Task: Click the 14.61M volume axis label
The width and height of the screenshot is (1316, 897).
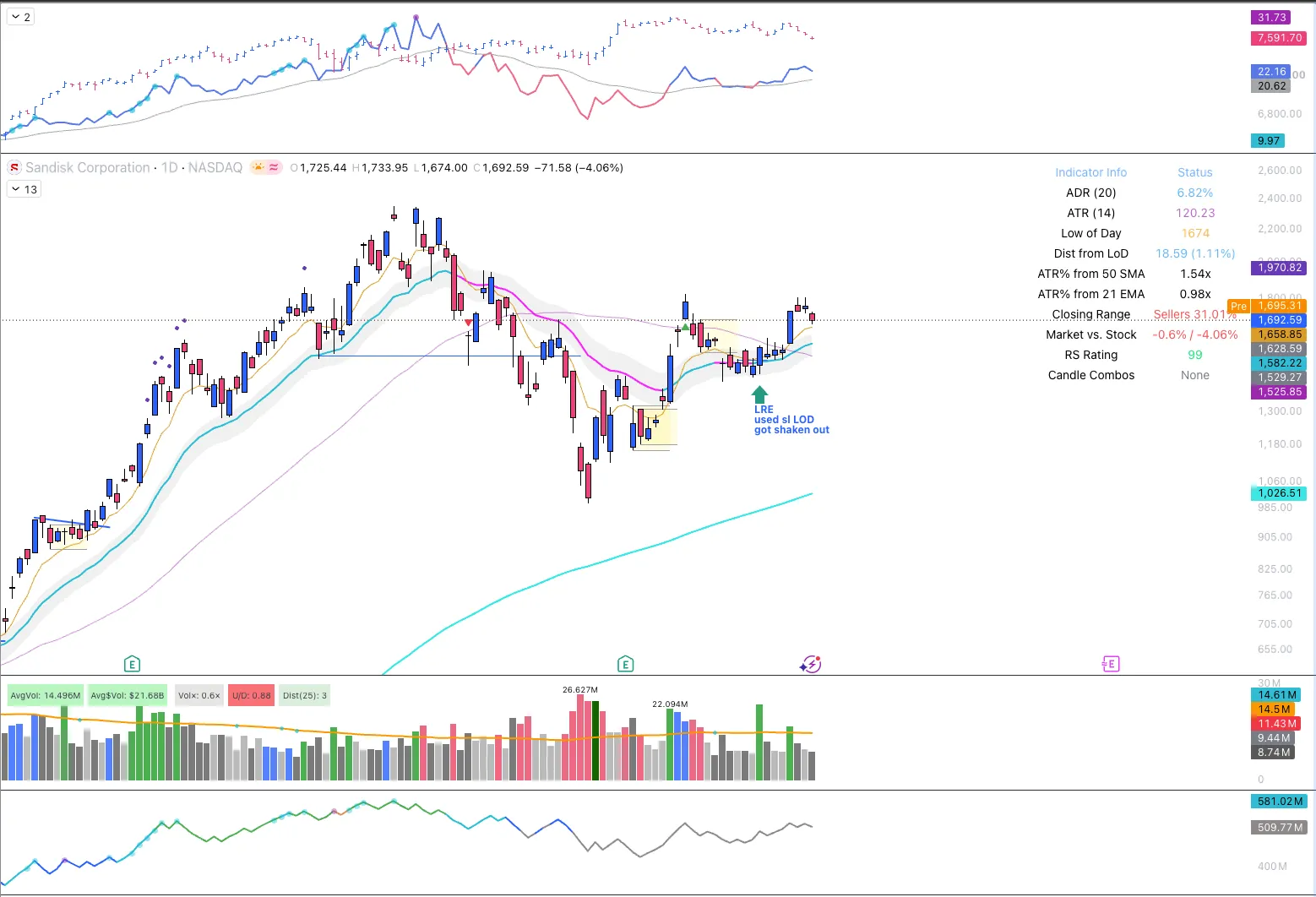Action: click(x=1275, y=695)
